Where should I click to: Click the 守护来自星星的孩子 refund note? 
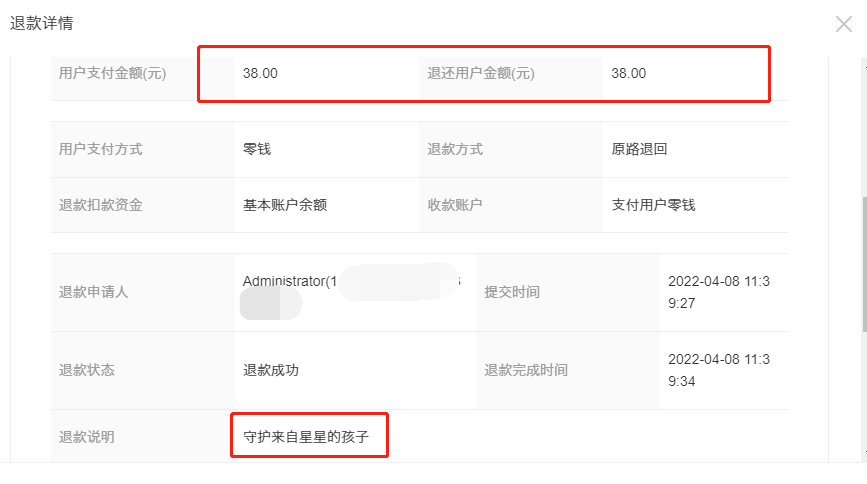click(x=307, y=437)
